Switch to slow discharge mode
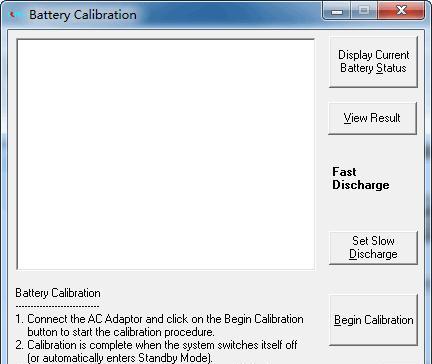Screen dimensions: 432x364 (373, 247)
